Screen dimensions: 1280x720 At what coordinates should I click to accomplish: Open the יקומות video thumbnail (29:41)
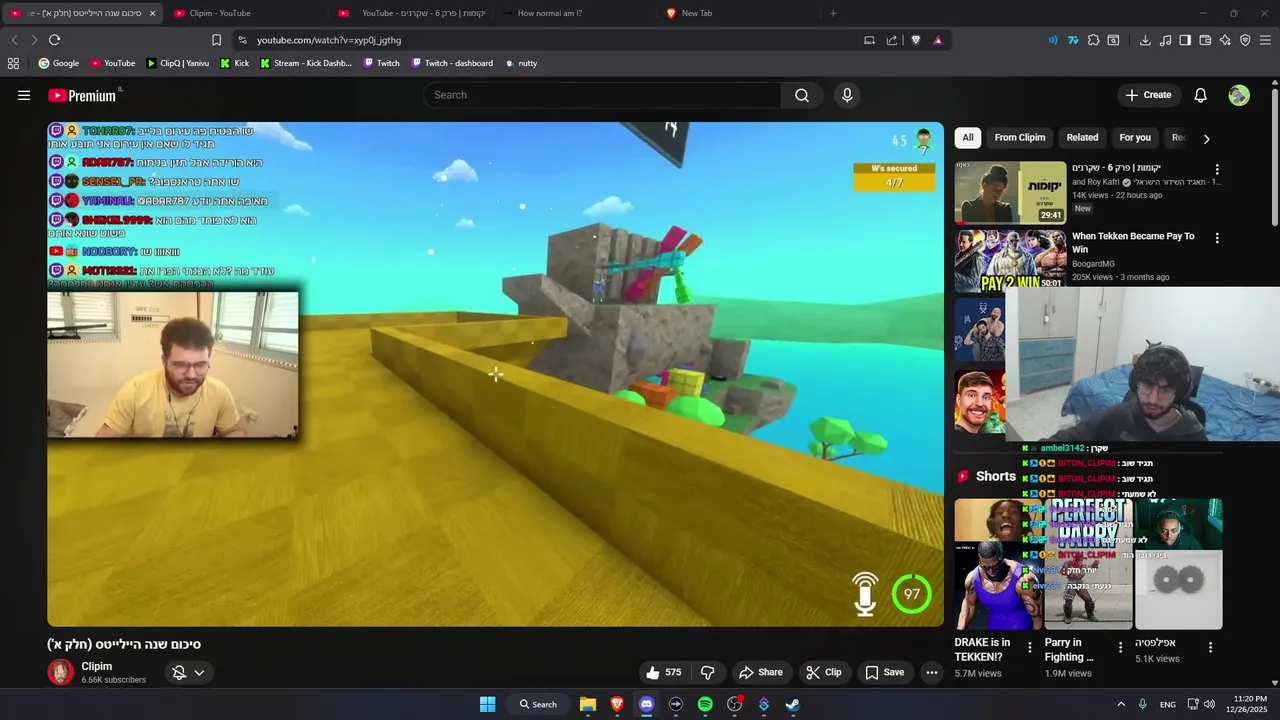coord(1010,192)
